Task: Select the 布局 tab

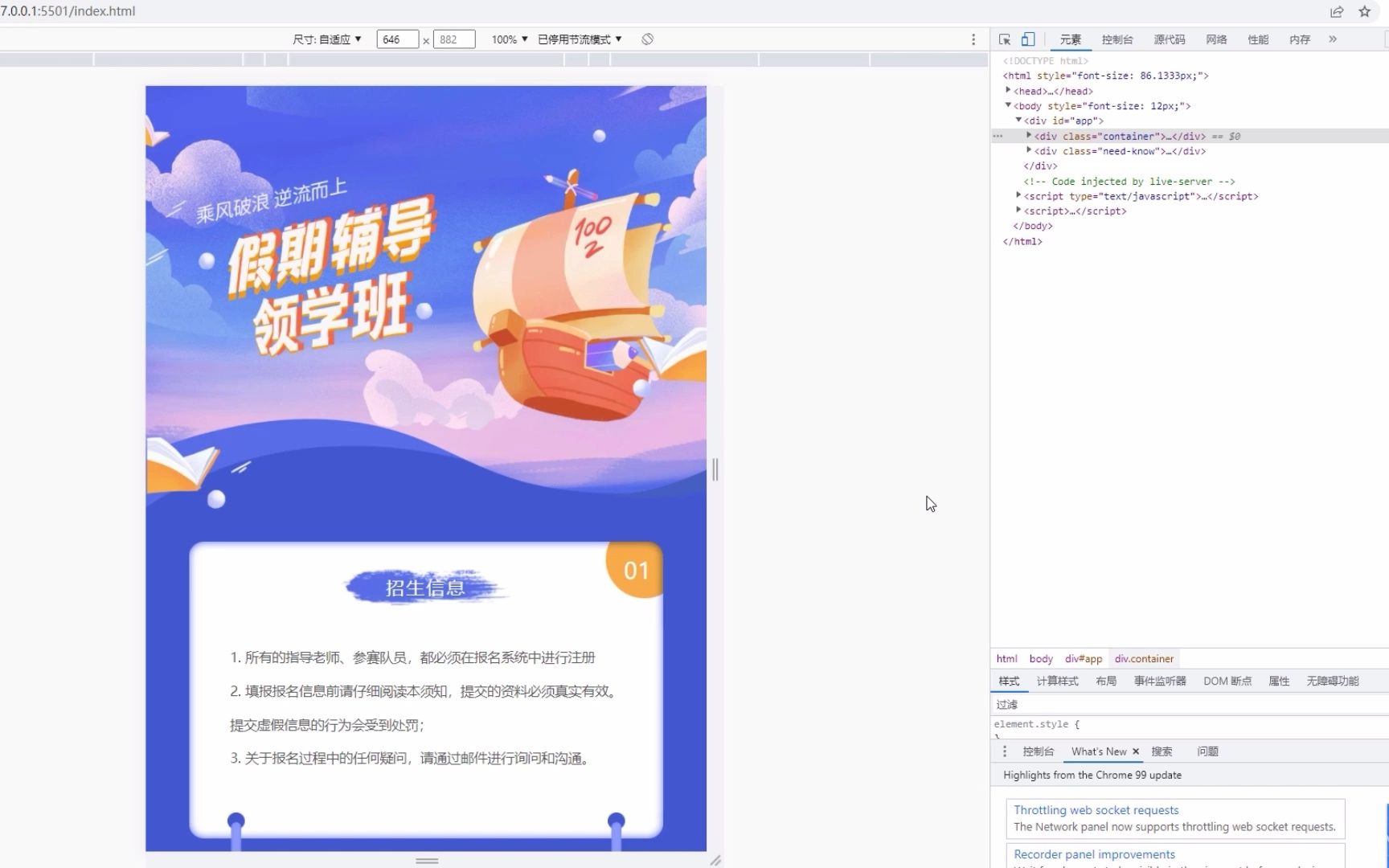Action: pos(1106,682)
